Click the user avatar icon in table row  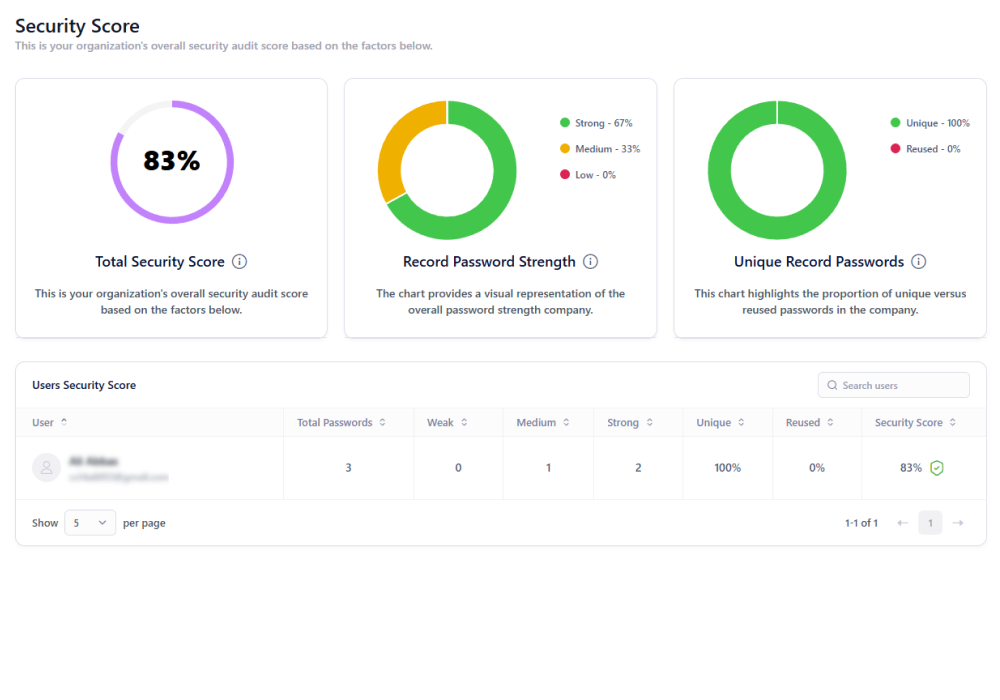point(46,468)
